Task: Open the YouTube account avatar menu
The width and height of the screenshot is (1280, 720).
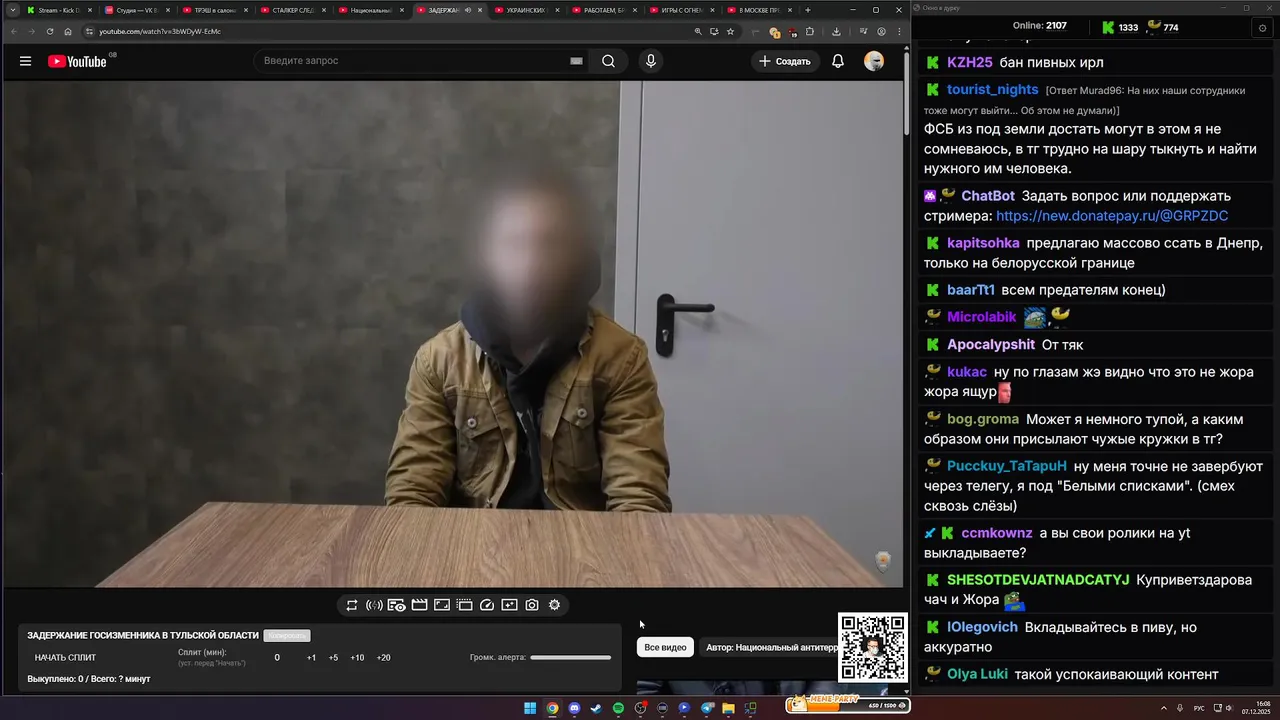Action: pyautogui.click(x=874, y=61)
